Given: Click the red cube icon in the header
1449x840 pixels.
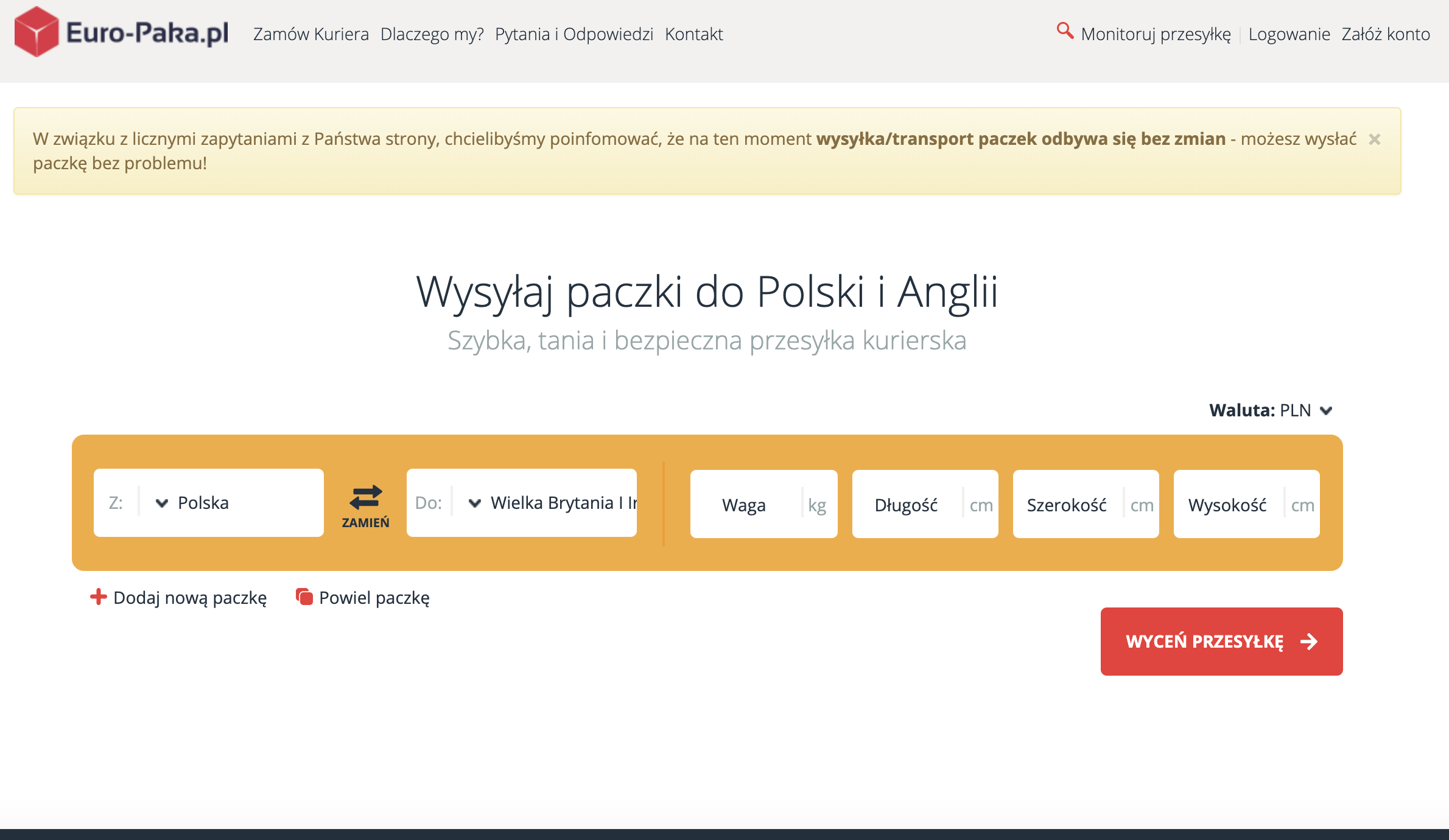Looking at the screenshot, I should coord(37,33).
